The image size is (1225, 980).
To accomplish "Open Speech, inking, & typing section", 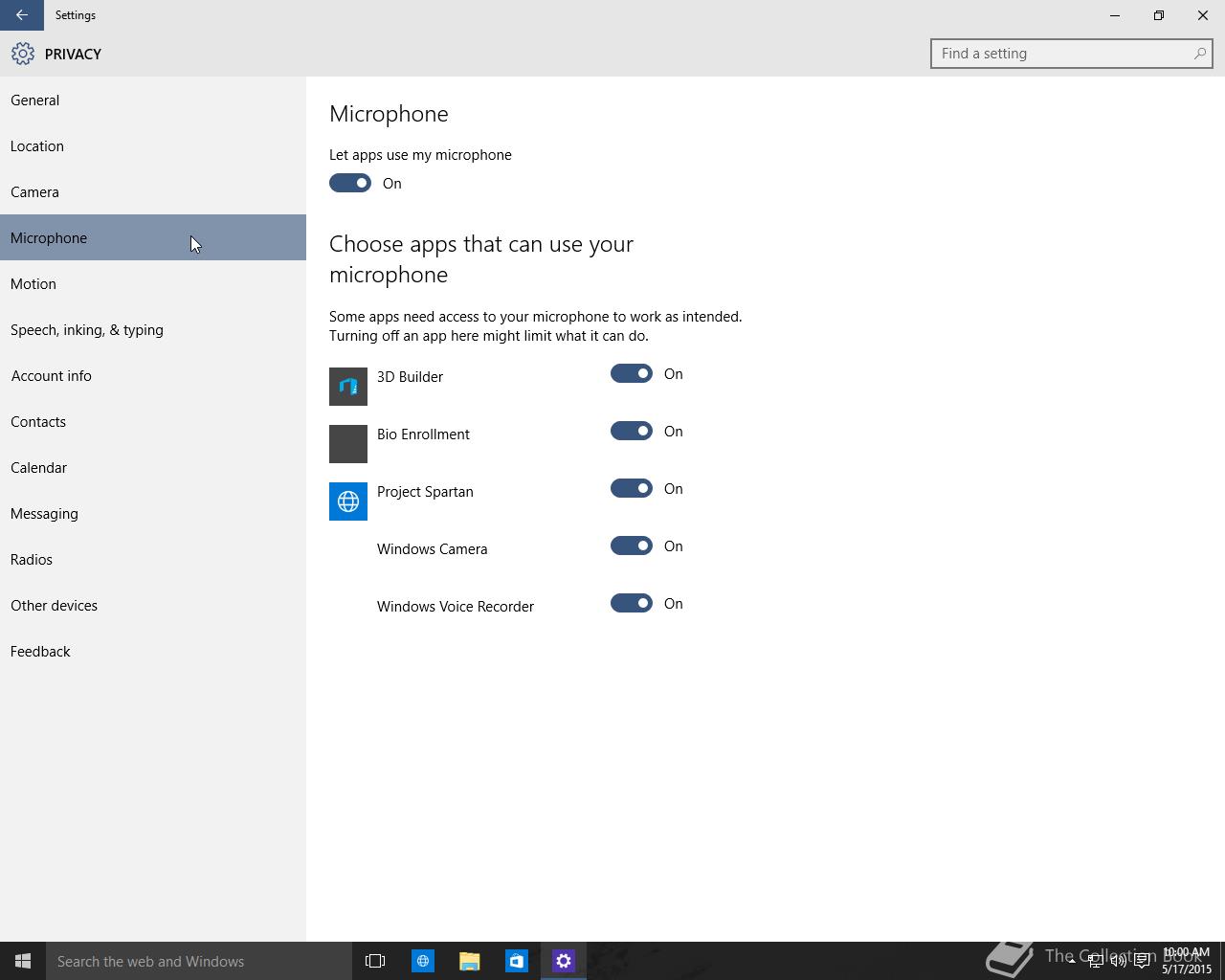I will 153,329.
